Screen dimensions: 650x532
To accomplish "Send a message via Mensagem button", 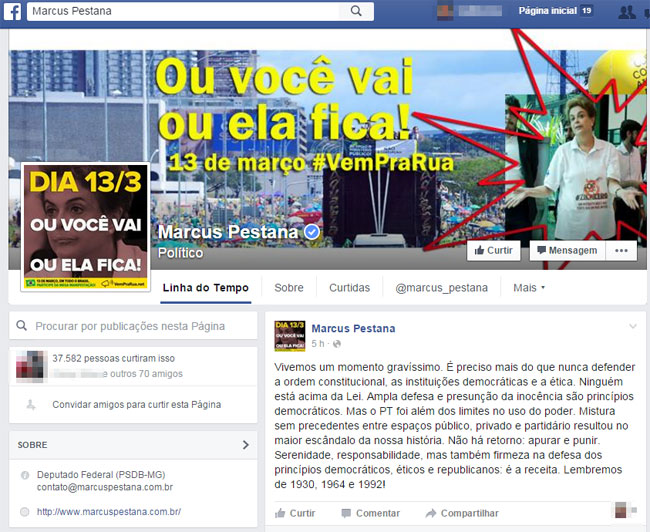I will [x=568, y=250].
